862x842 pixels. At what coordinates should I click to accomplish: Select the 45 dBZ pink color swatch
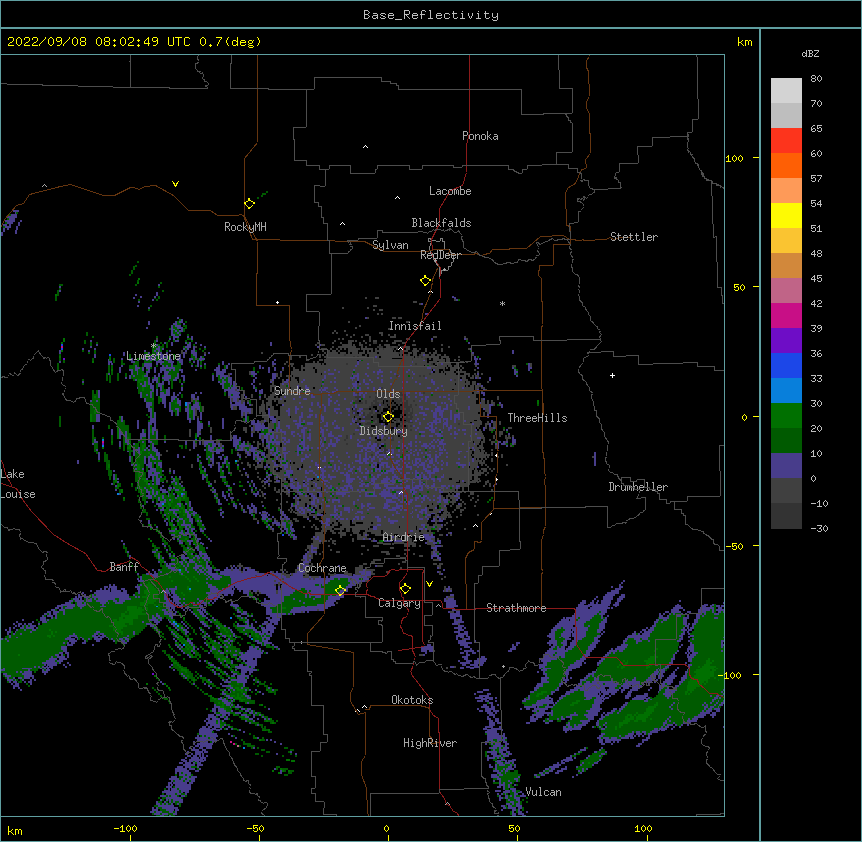tap(786, 291)
